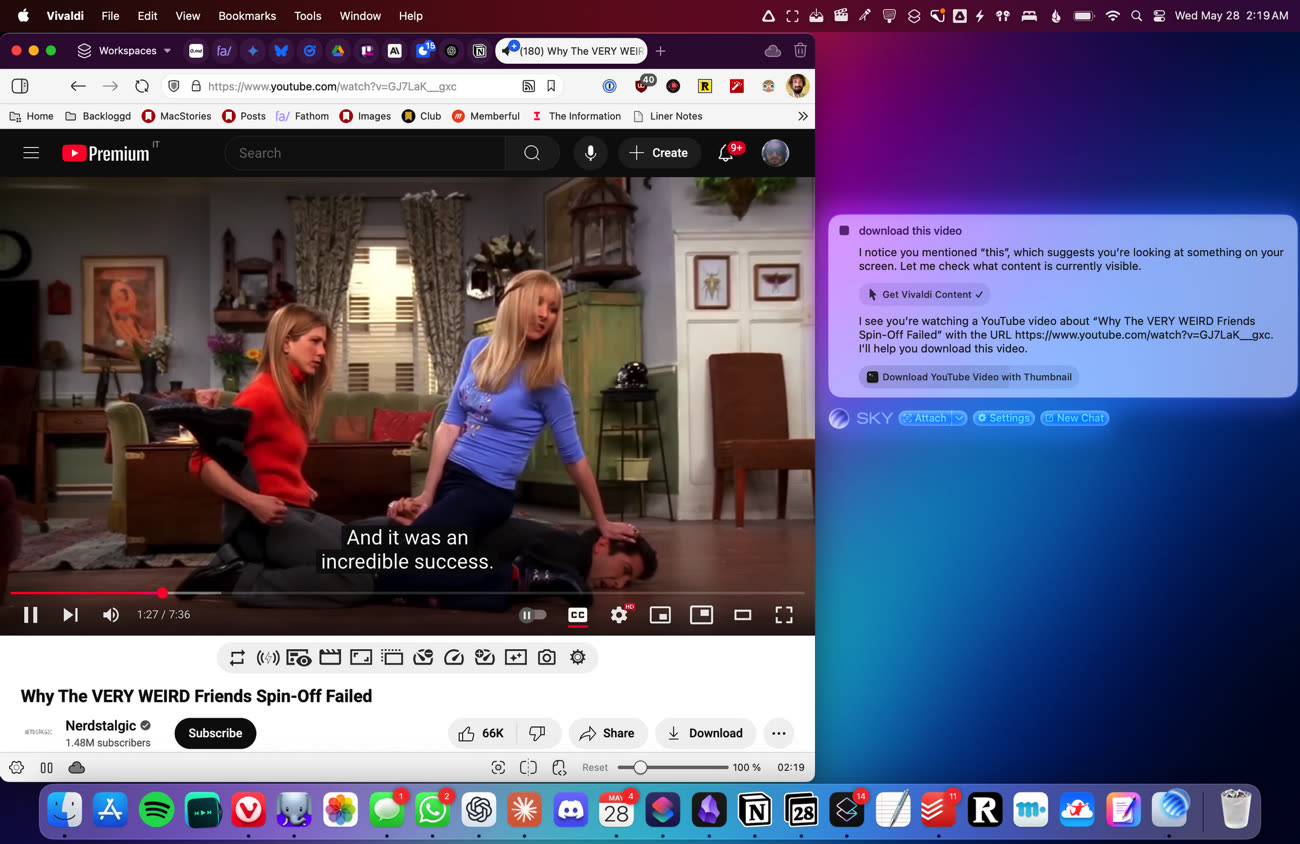Open the extension toolbar gear settings

pyautogui.click(x=578, y=657)
